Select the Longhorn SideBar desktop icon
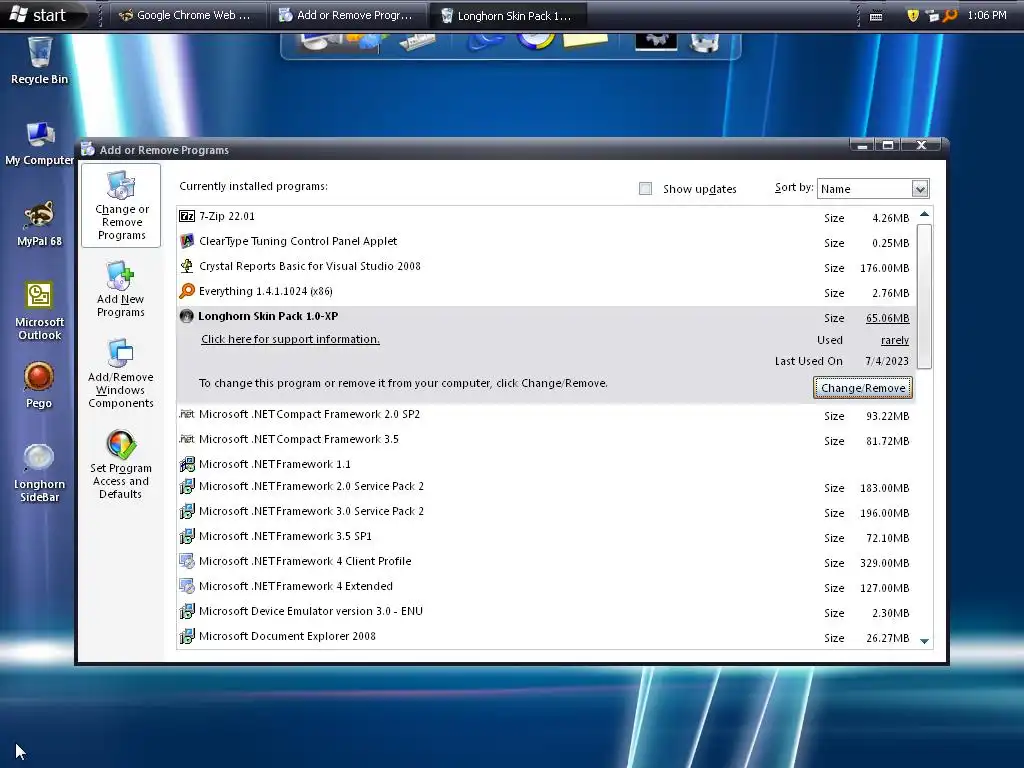 [39, 472]
